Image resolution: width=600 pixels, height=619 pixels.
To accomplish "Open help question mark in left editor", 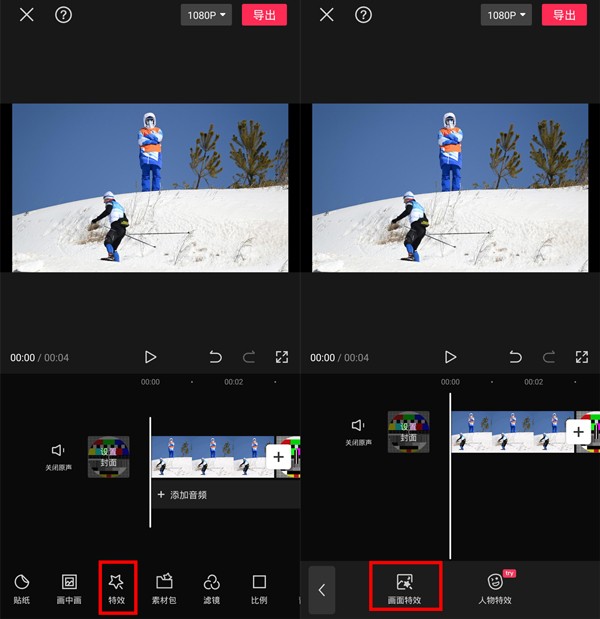I will click(x=63, y=15).
